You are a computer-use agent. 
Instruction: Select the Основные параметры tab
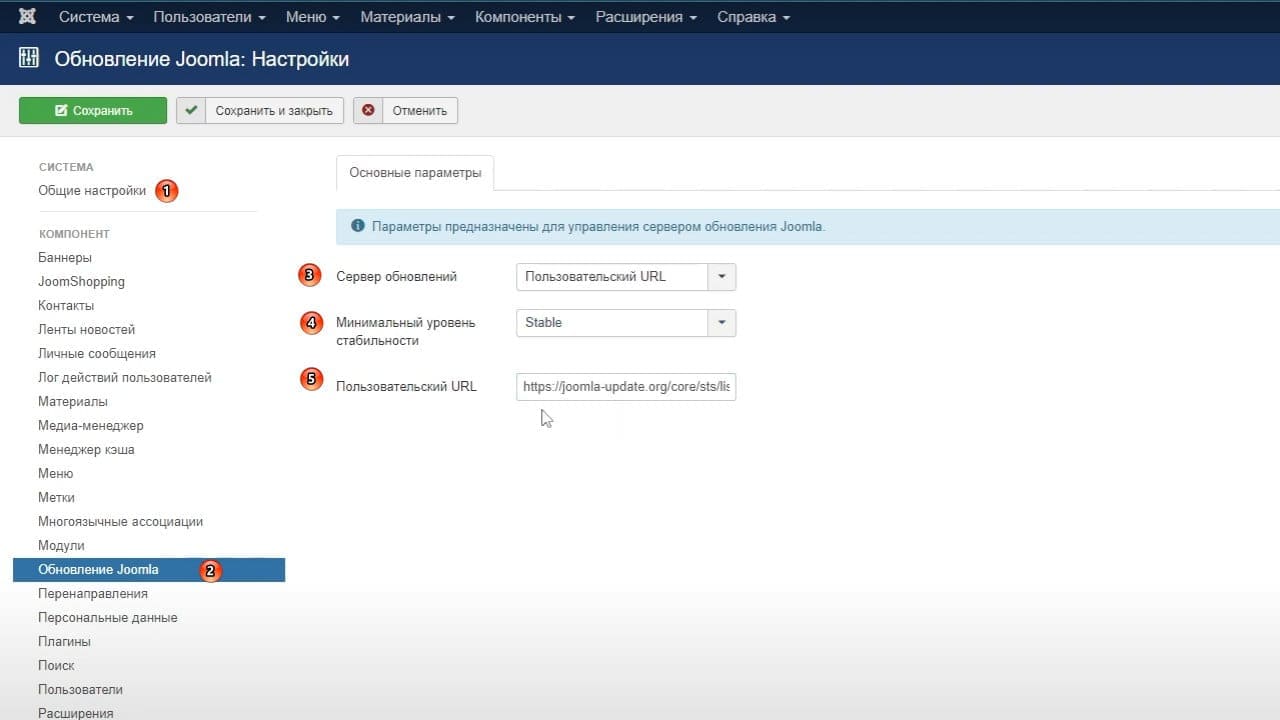[x=415, y=172]
